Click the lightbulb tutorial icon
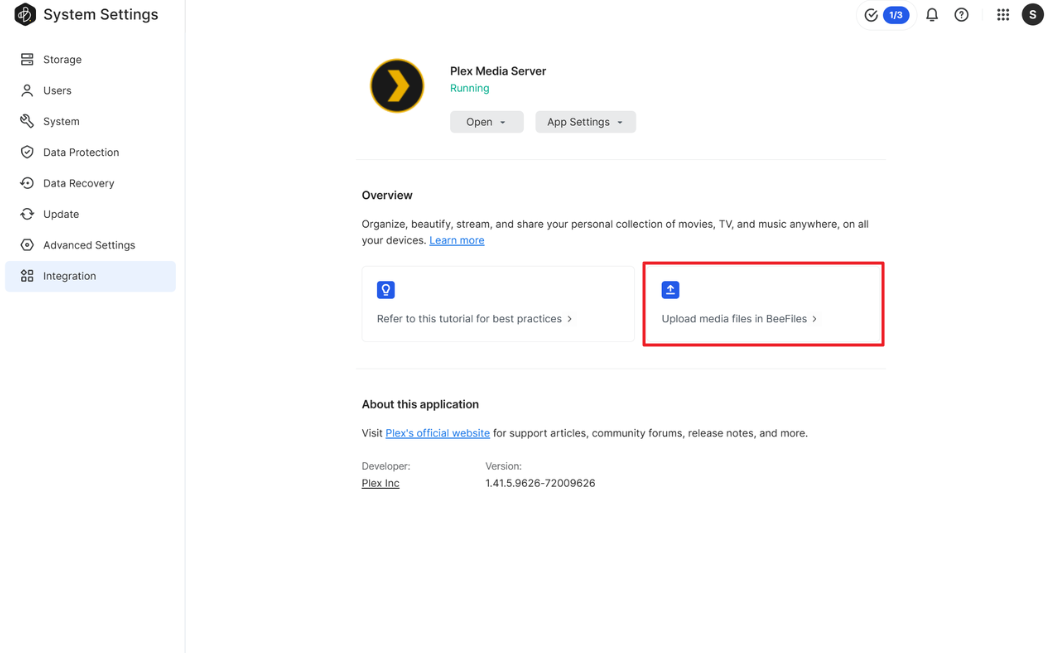 click(x=385, y=290)
